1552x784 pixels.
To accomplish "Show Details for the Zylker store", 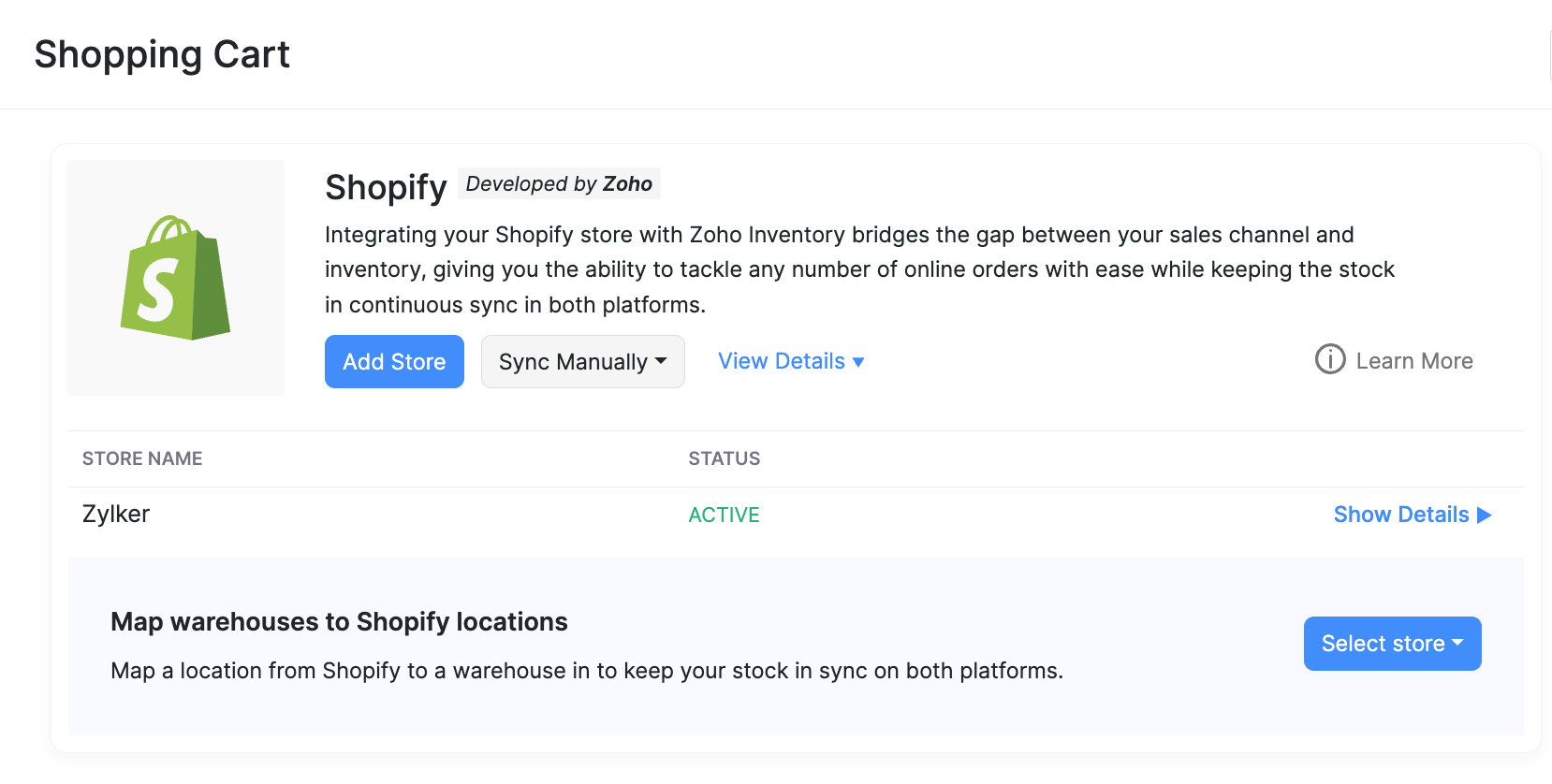I will coord(1400,515).
